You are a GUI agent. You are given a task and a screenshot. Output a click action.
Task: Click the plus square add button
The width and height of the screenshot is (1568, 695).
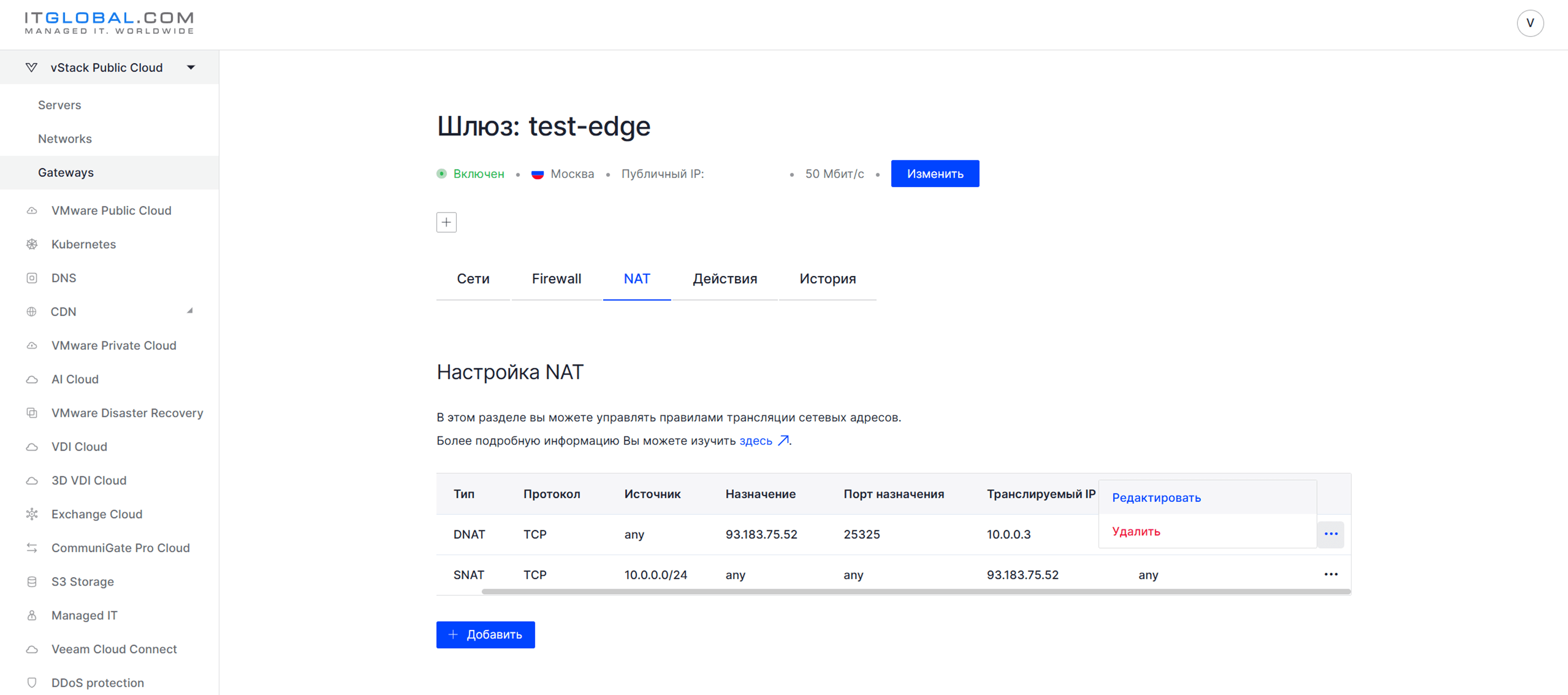(446, 222)
